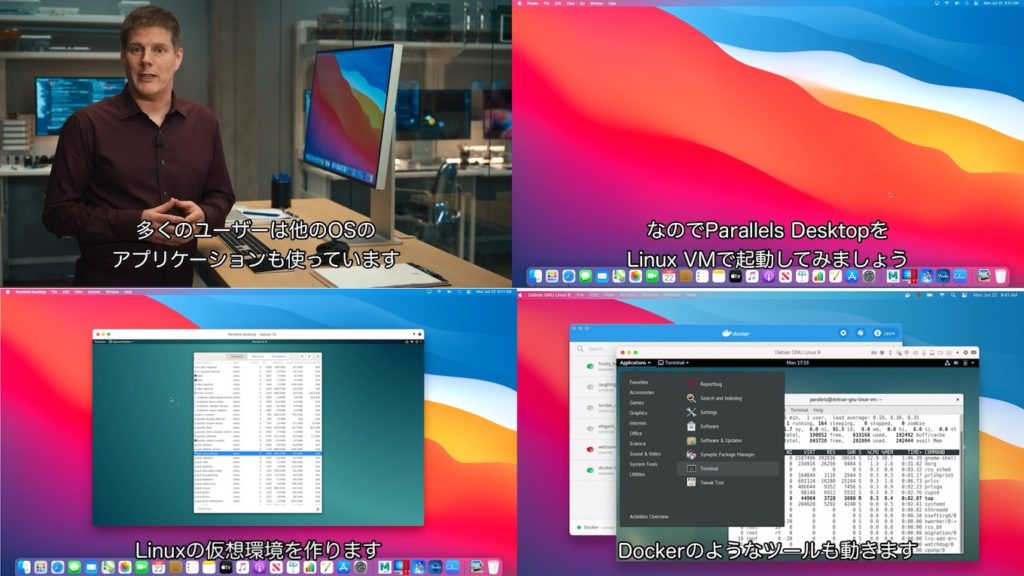Click the GNOME clock showing Mon 17:23
This screenshot has width=1024, height=576.
tap(798, 363)
